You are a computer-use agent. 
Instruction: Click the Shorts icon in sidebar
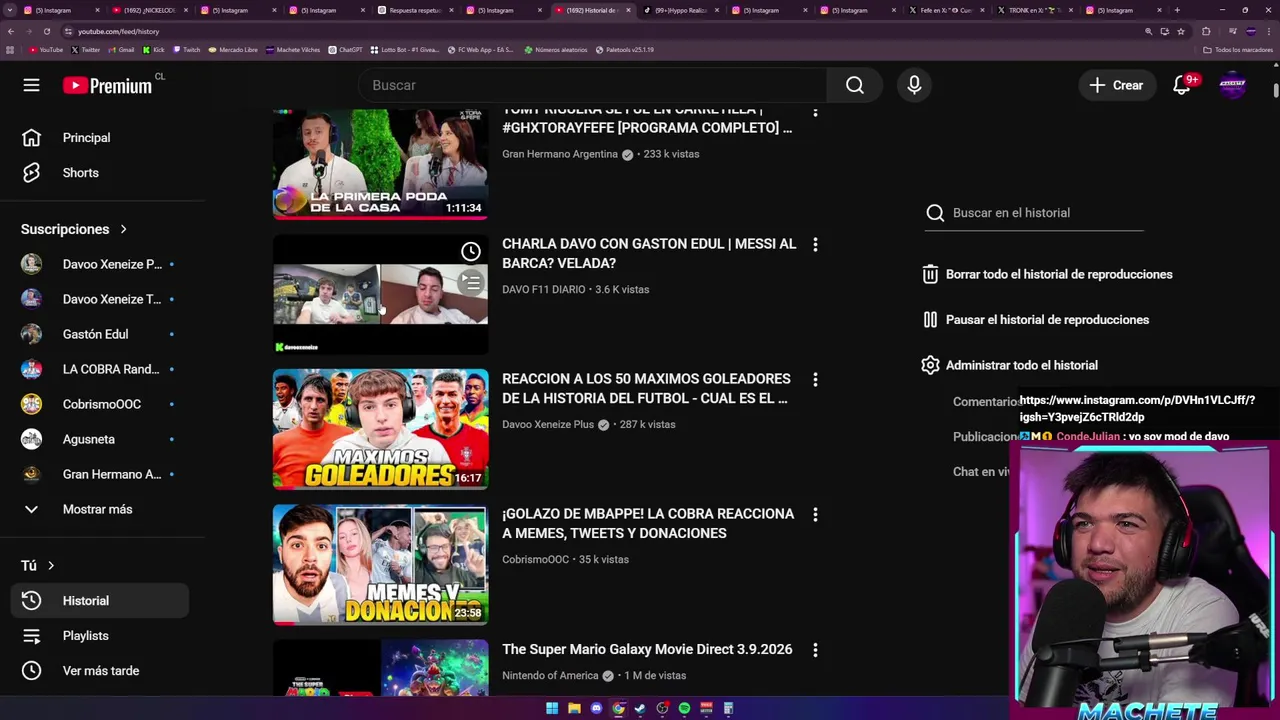[x=31, y=172]
